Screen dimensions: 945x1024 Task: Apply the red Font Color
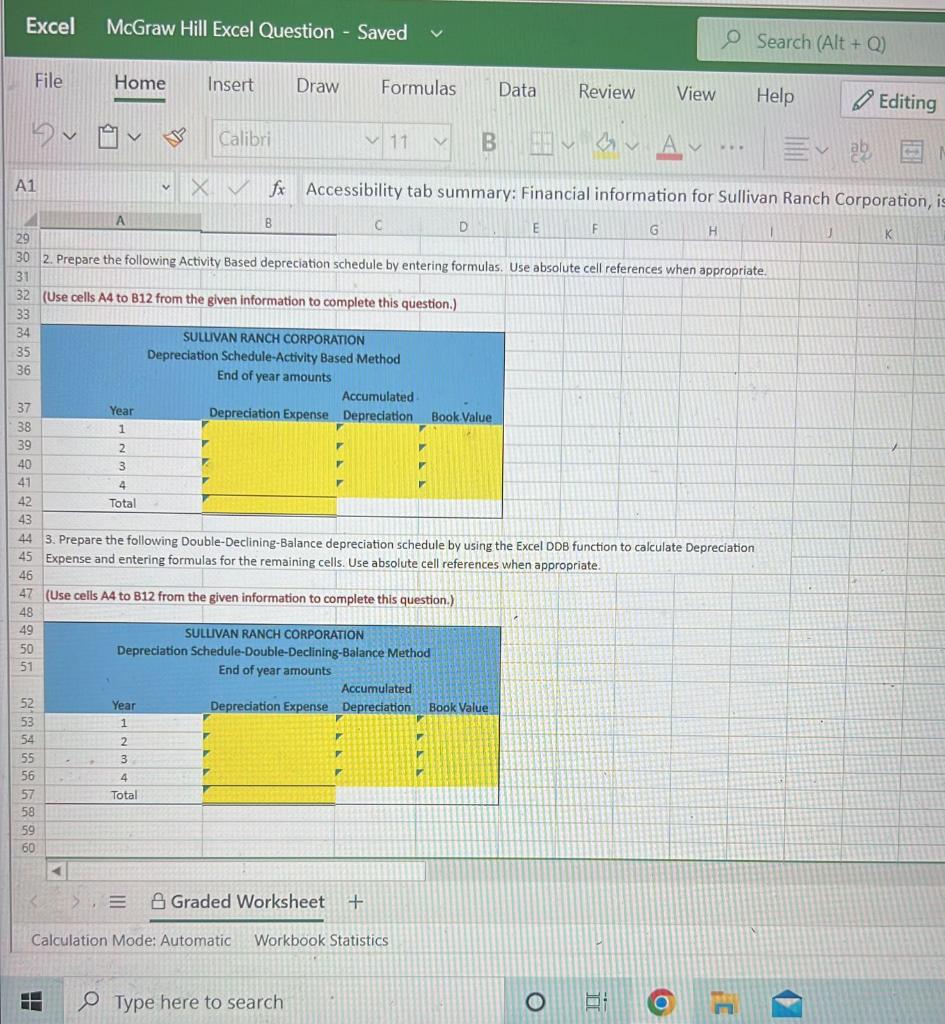[x=669, y=146]
